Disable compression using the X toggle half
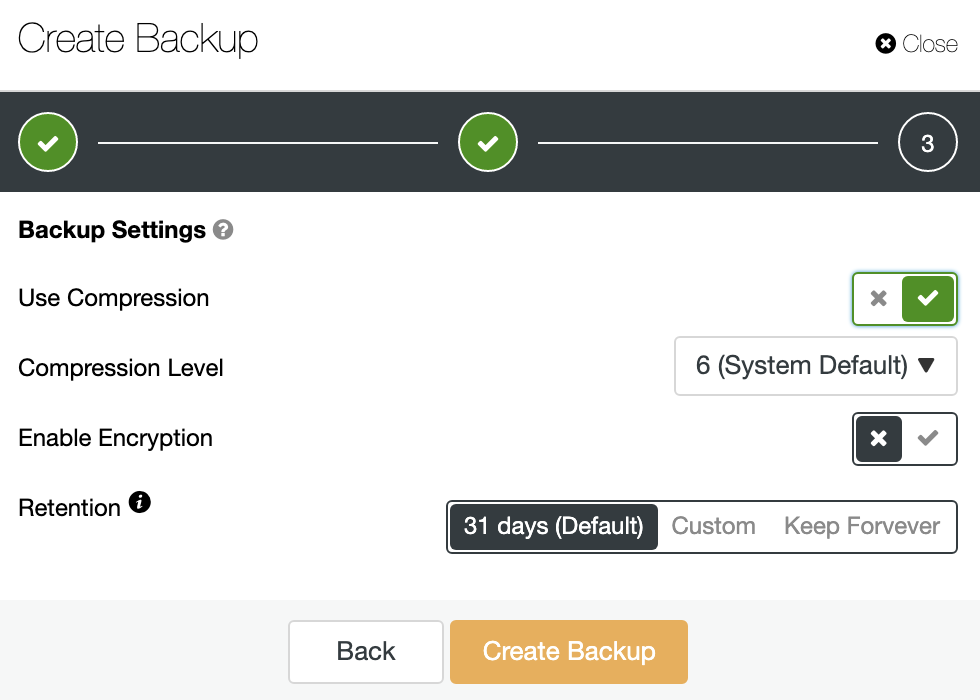This screenshot has width=980, height=700. tap(879, 298)
